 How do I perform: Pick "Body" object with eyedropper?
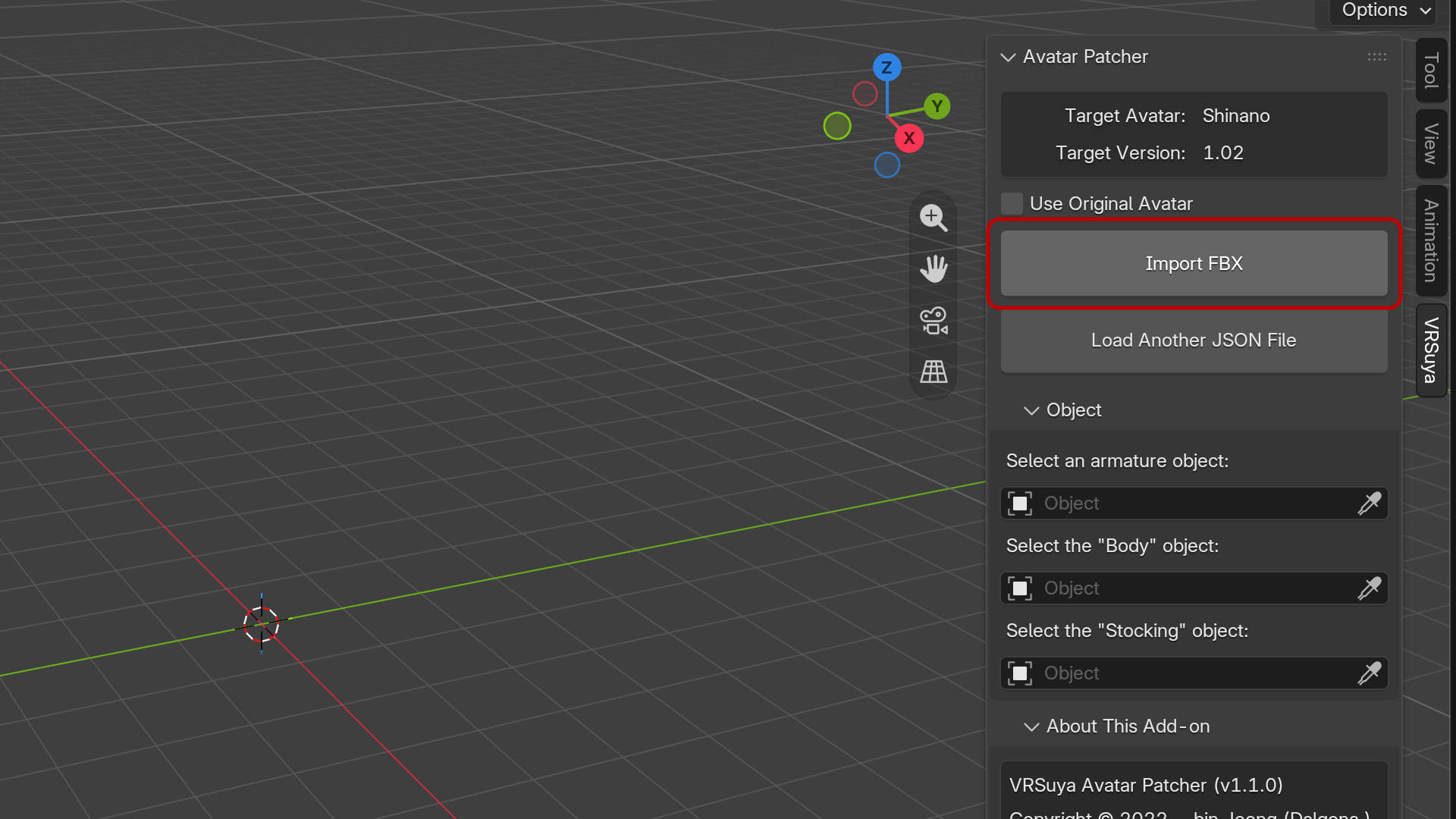point(1370,588)
